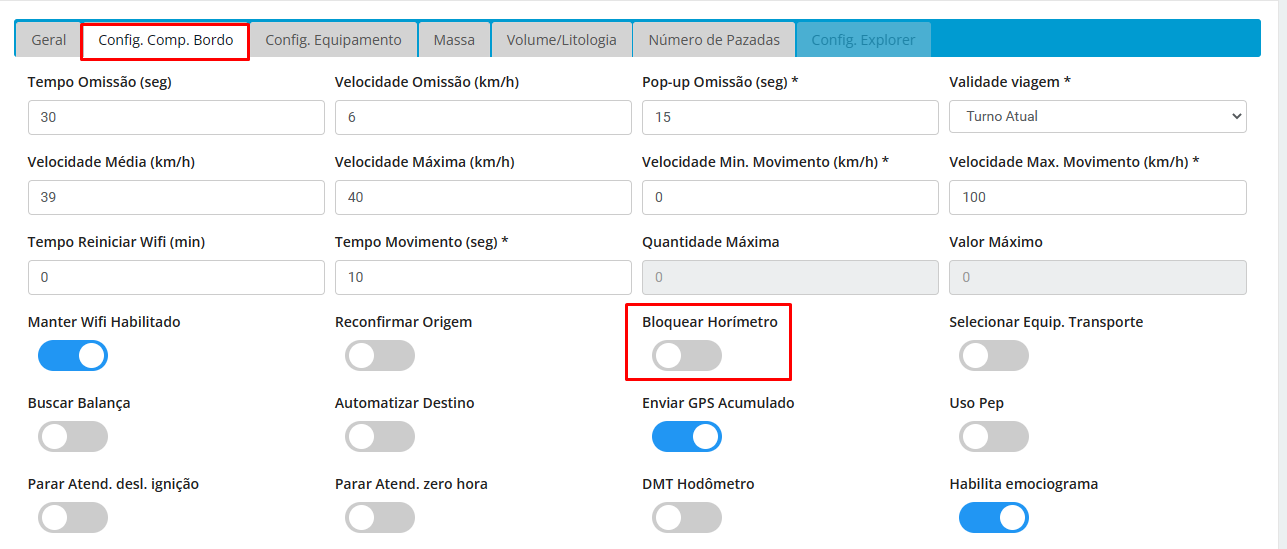The image size is (1287, 549).
Task: Toggle Buscar Balança on
Action: click(x=73, y=437)
